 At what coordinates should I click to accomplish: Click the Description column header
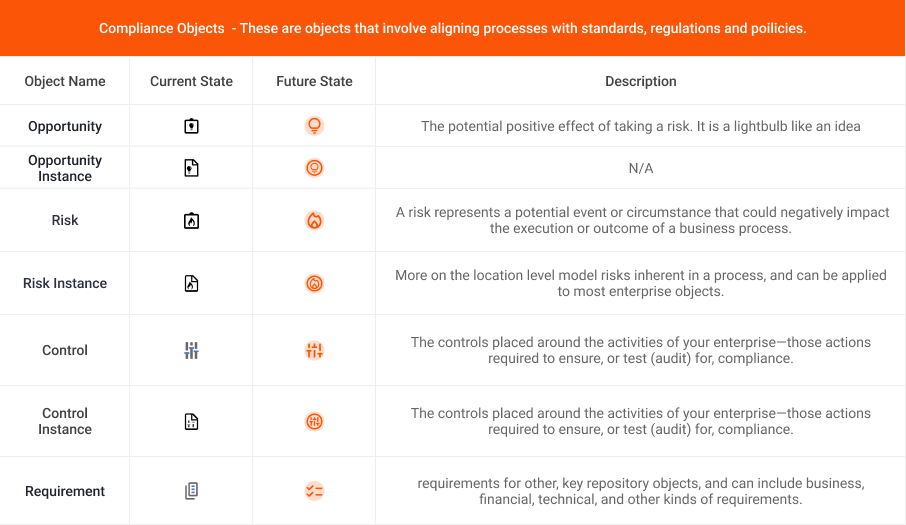(641, 81)
